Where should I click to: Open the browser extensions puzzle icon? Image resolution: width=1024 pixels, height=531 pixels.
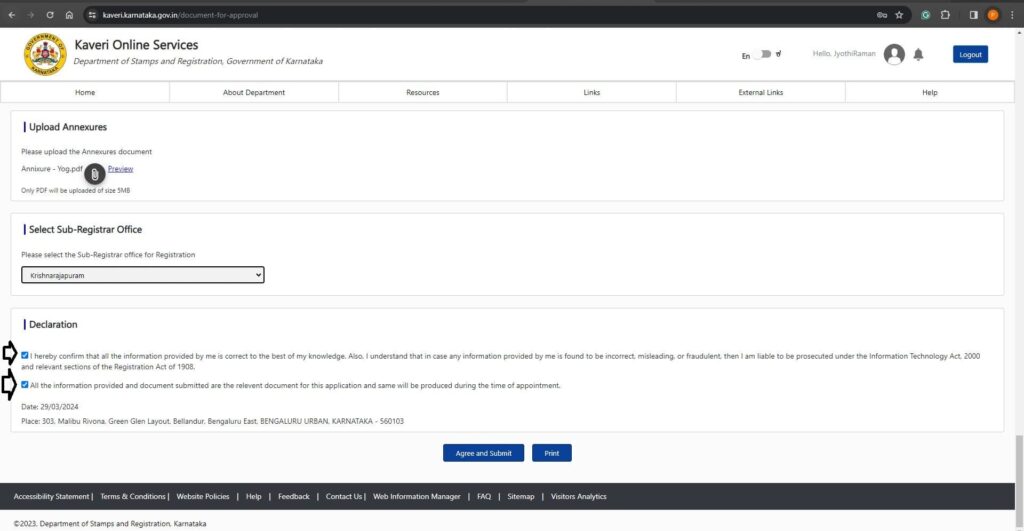click(945, 15)
